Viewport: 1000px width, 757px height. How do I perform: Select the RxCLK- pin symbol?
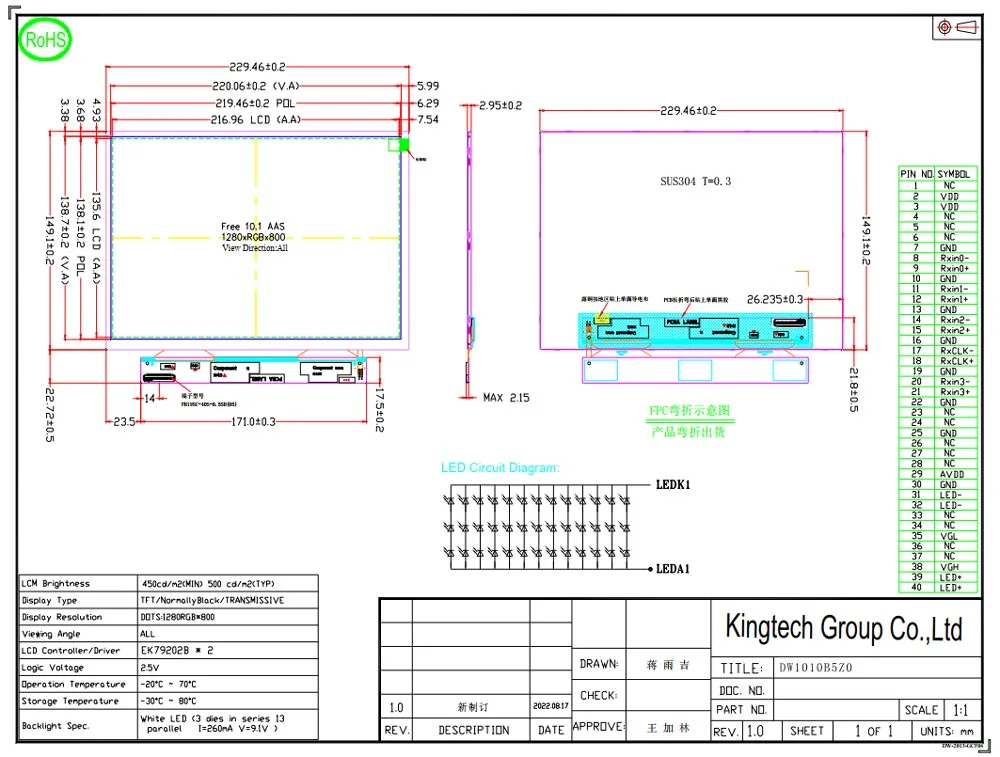coord(957,351)
